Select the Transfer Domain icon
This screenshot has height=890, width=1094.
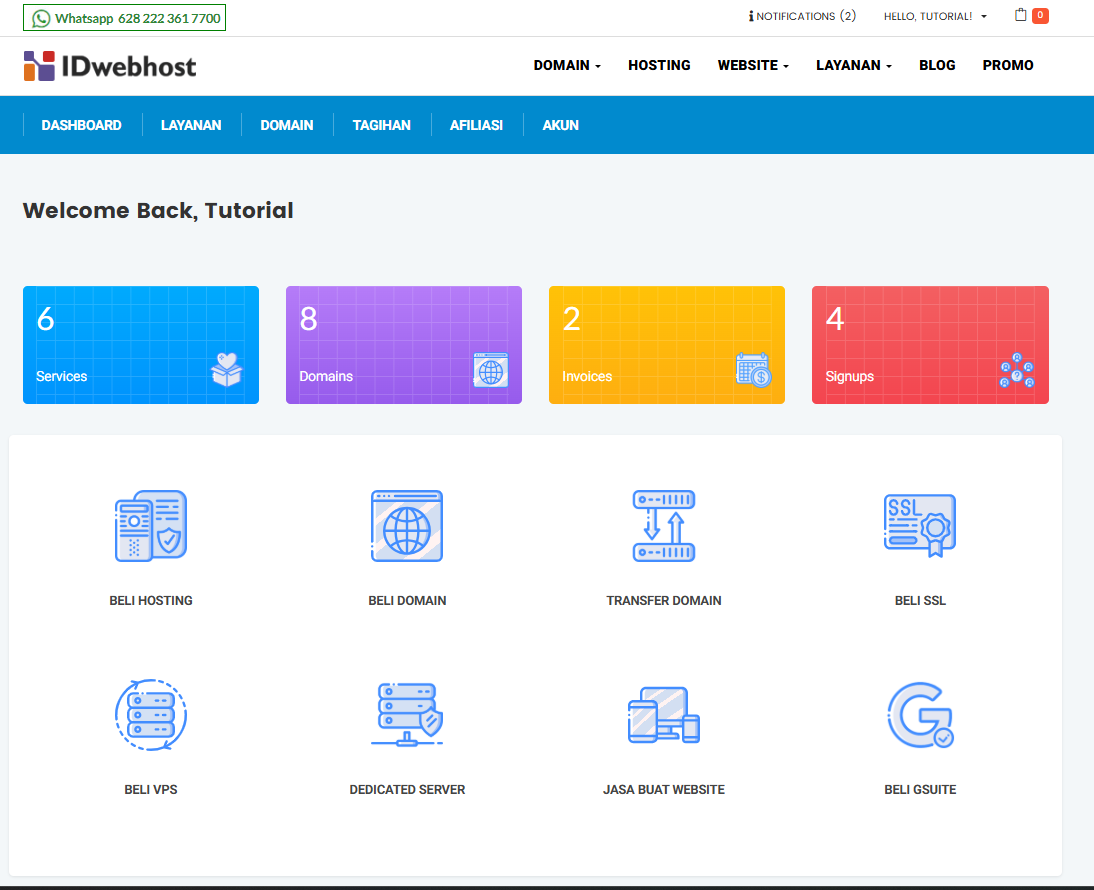point(664,525)
